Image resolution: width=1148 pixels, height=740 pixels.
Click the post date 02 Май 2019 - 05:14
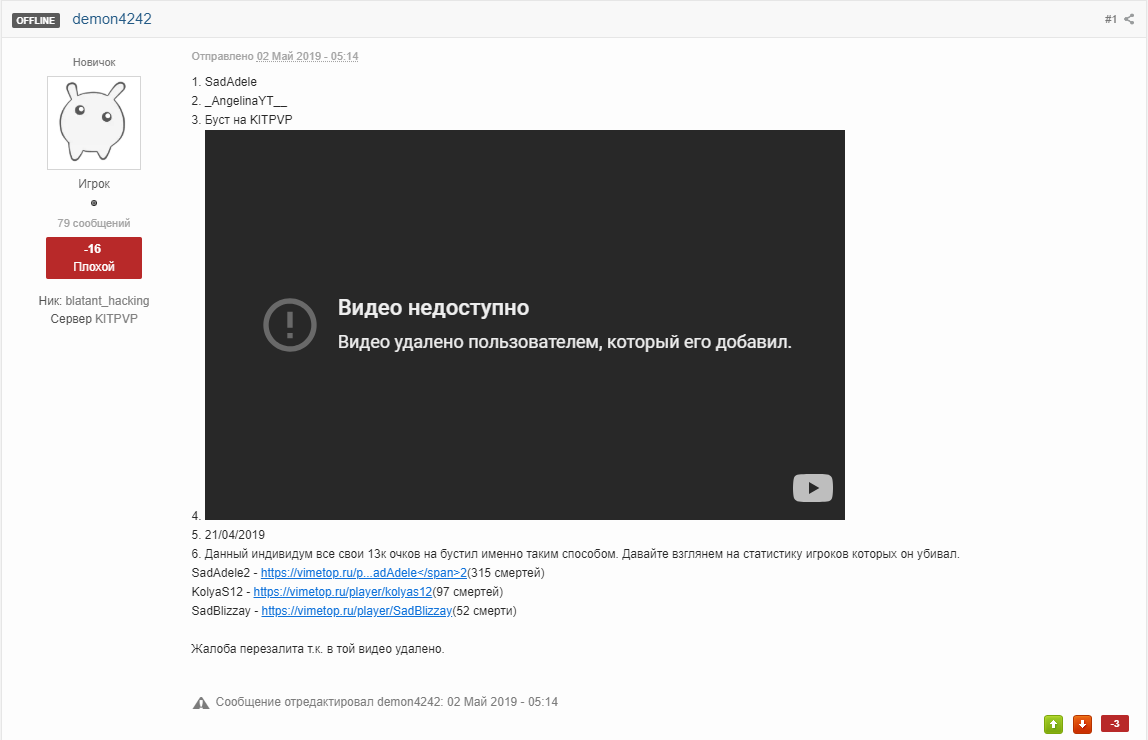point(307,57)
